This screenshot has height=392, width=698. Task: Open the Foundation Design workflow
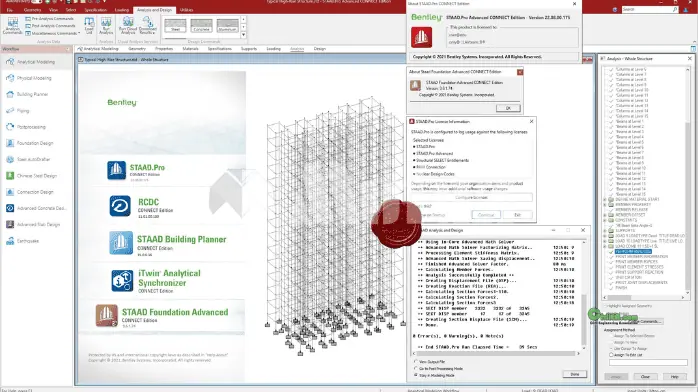[36, 143]
